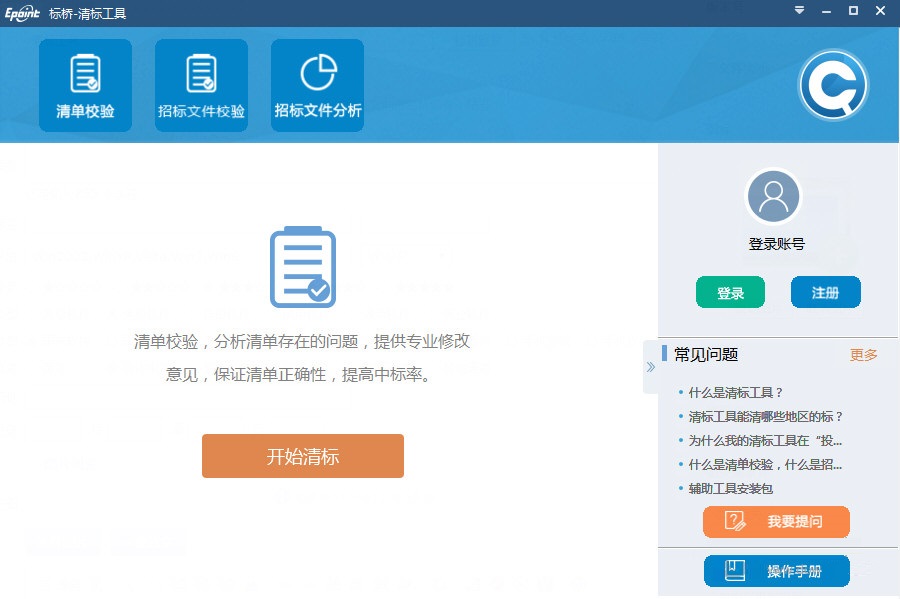
Task: Click the 登录 button
Action: coord(730,292)
